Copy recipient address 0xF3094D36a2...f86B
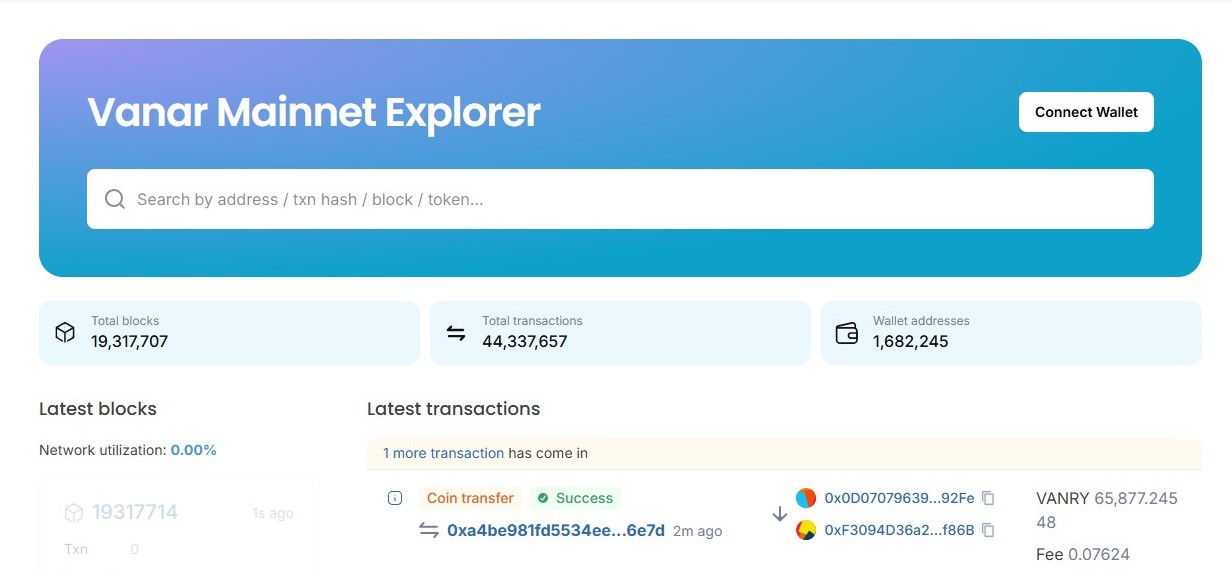1232x570 pixels. (988, 530)
